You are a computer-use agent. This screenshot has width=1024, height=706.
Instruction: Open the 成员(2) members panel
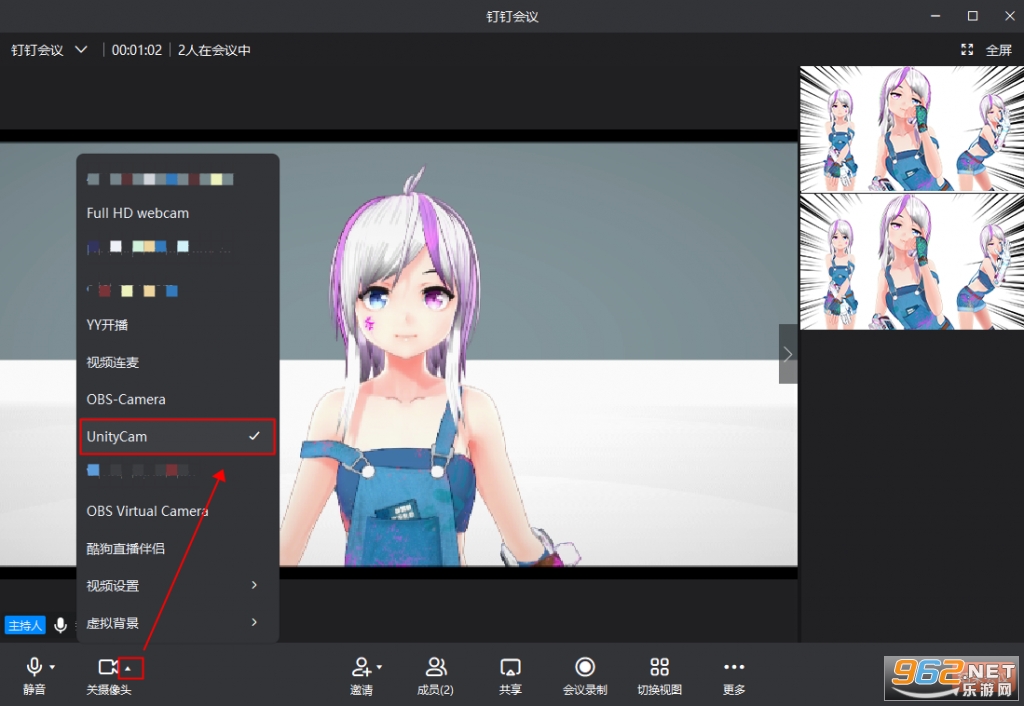[436, 675]
